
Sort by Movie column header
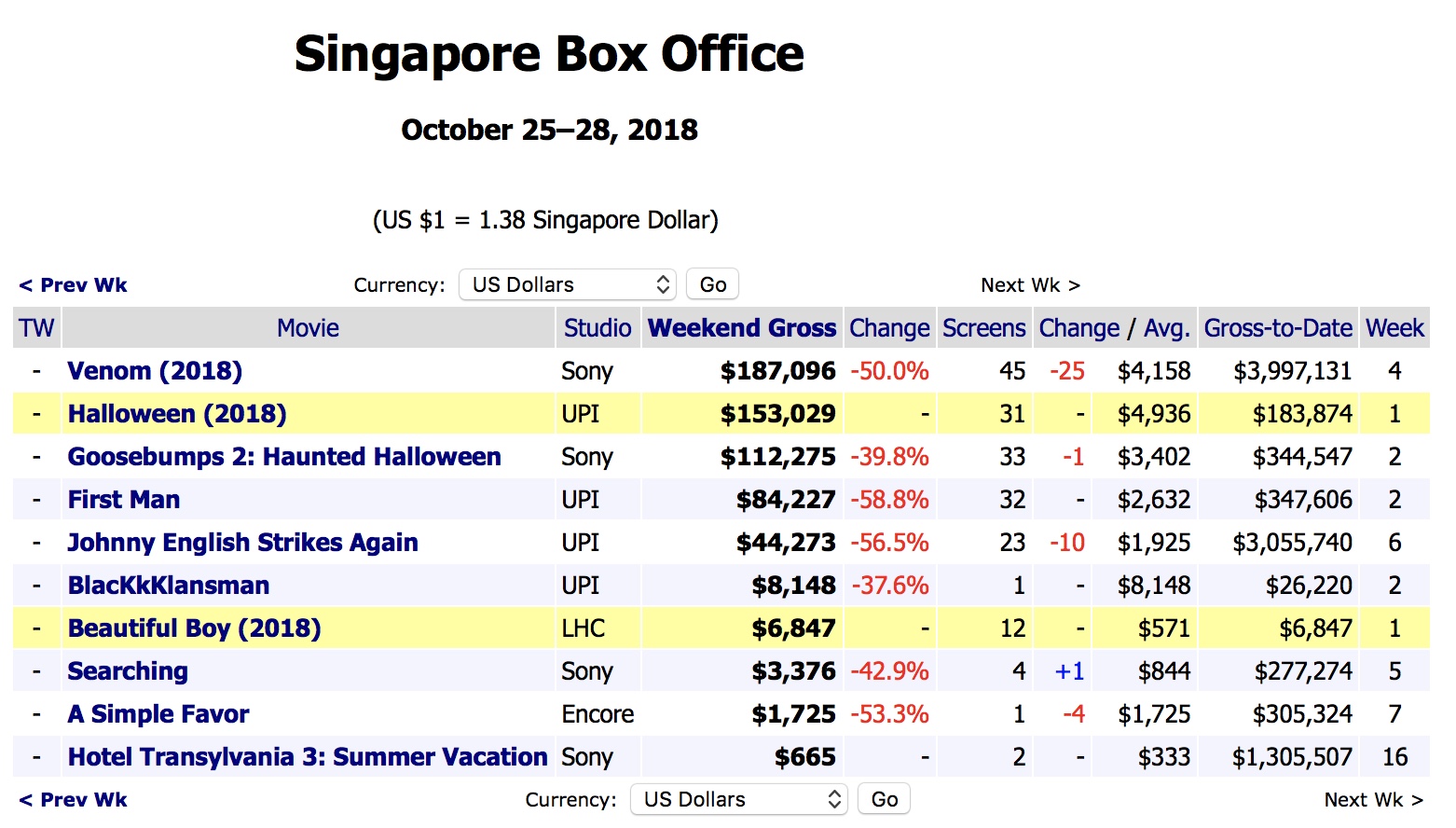pos(308,328)
